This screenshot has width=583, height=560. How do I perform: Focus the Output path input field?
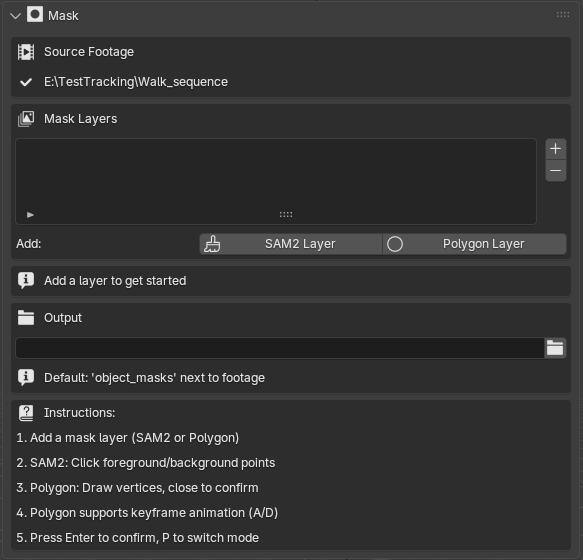280,348
